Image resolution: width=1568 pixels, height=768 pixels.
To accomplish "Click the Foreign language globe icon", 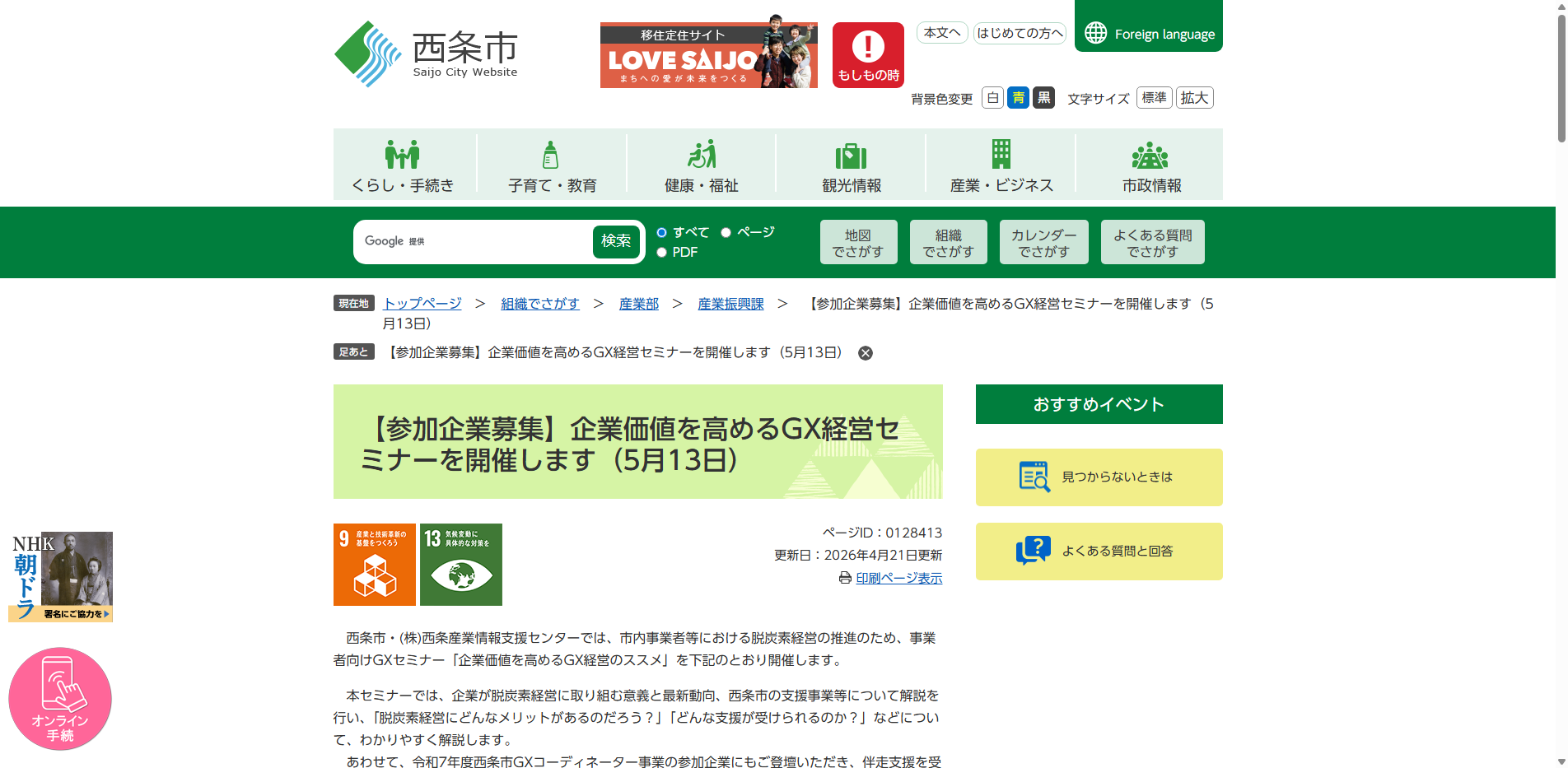I will point(1095,33).
